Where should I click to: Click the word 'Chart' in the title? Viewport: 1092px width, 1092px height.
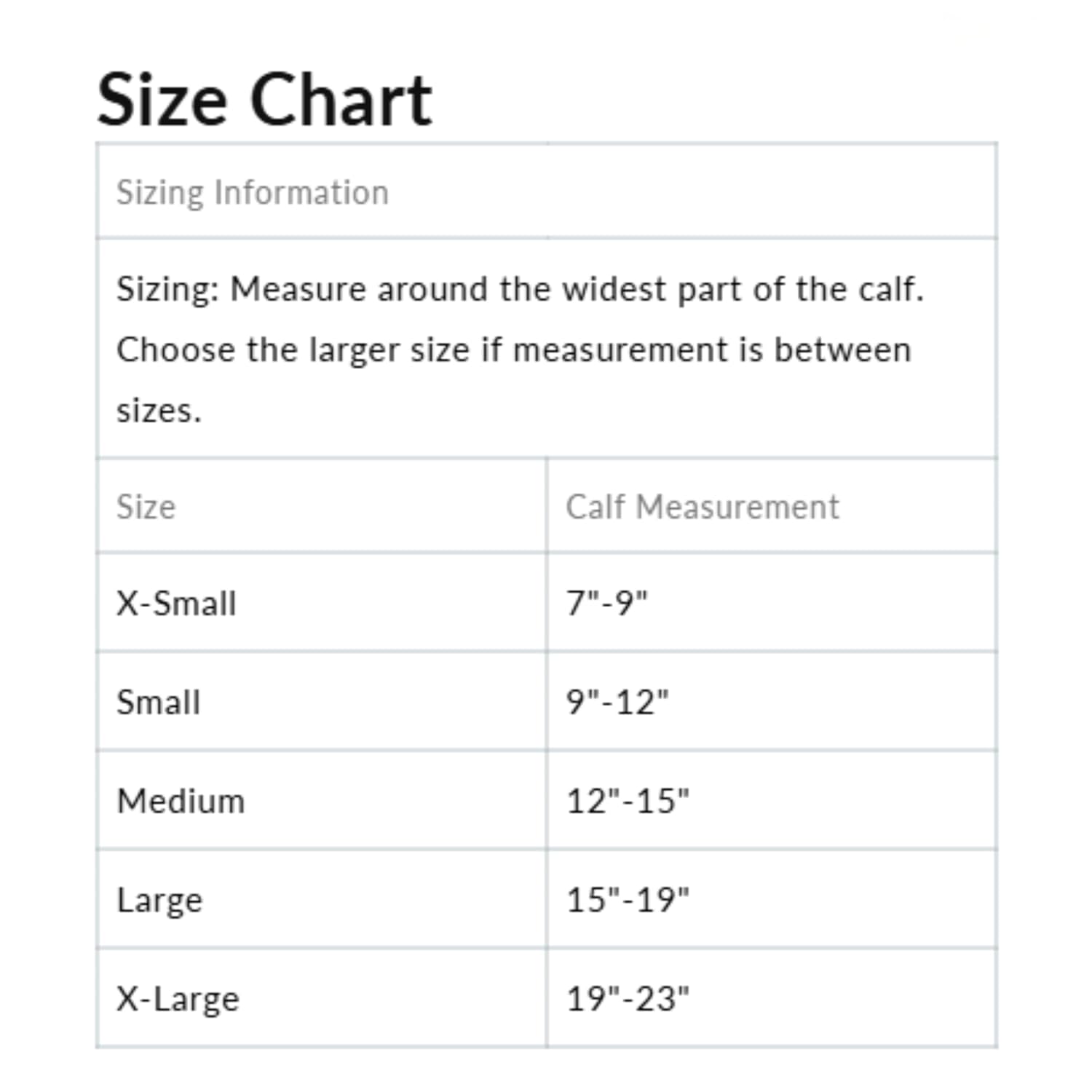click(x=341, y=100)
